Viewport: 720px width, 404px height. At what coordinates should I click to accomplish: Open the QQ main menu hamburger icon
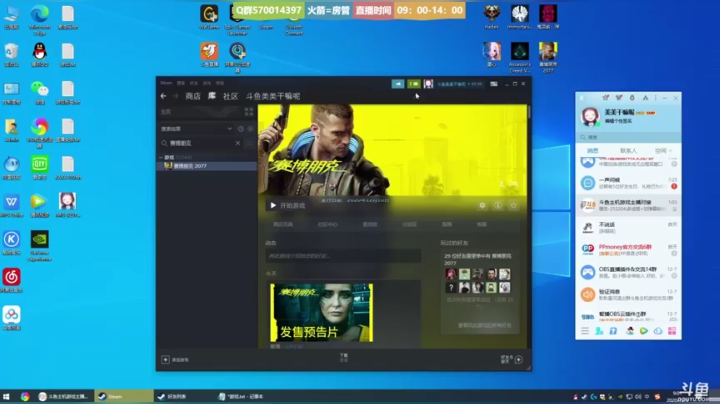[585, 331]
